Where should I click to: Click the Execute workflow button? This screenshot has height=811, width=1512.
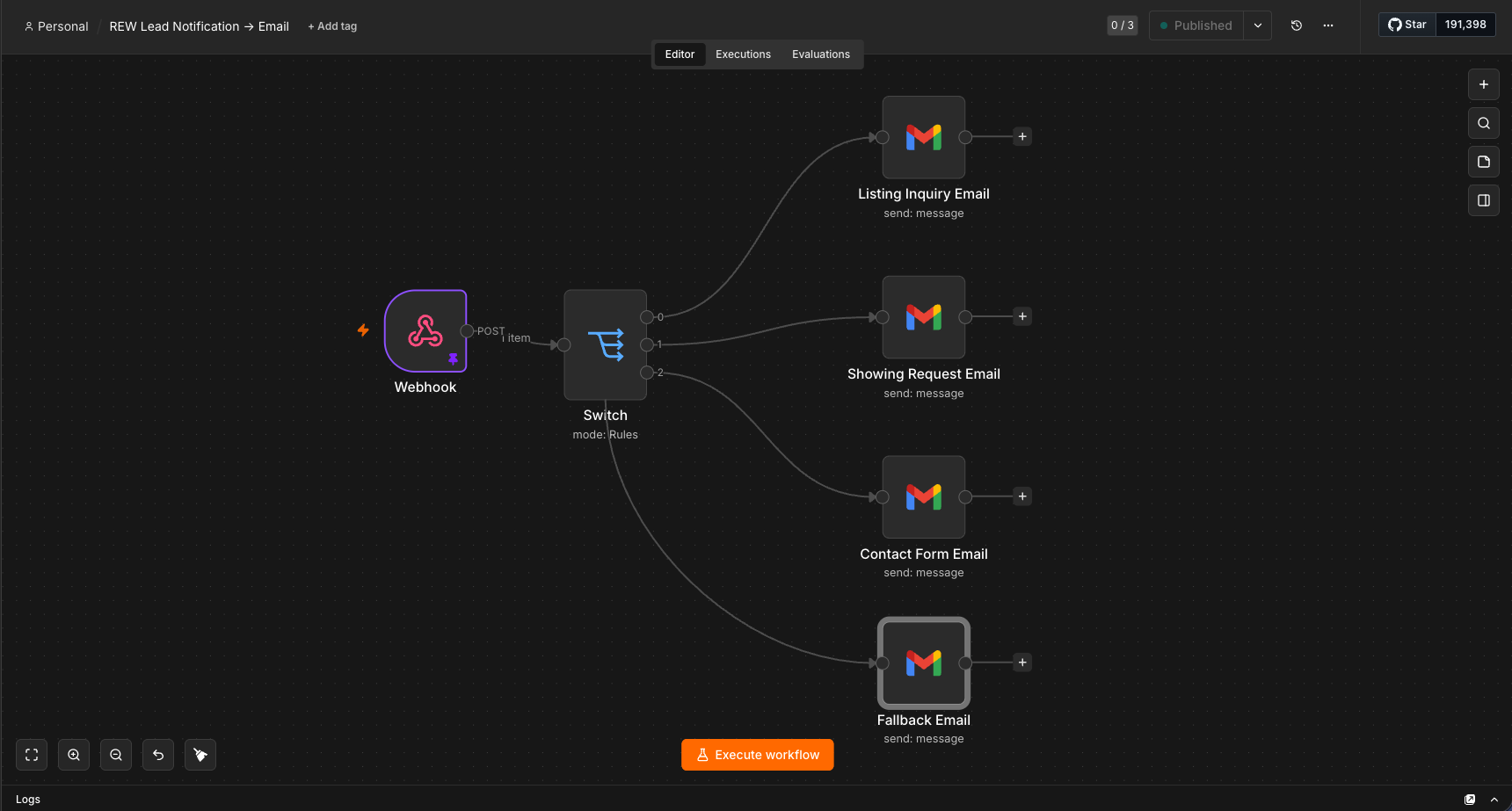click(758, 755)
